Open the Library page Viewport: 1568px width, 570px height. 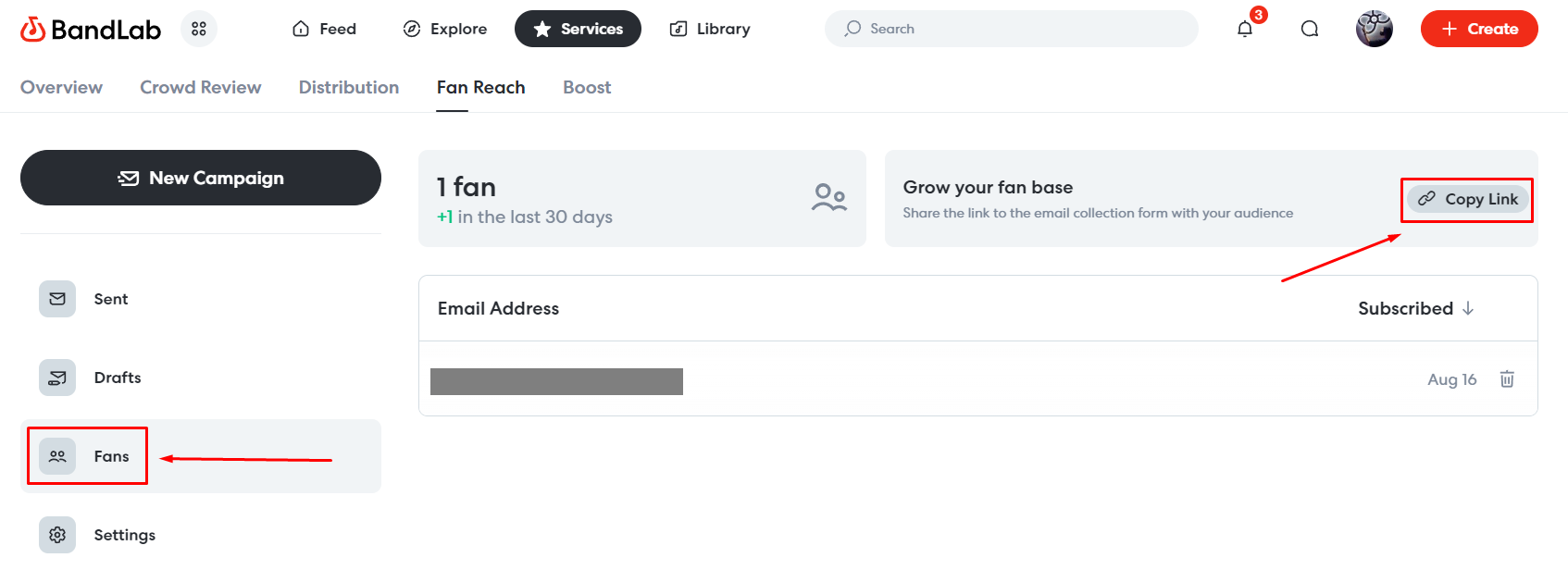[x=710, y=29]
